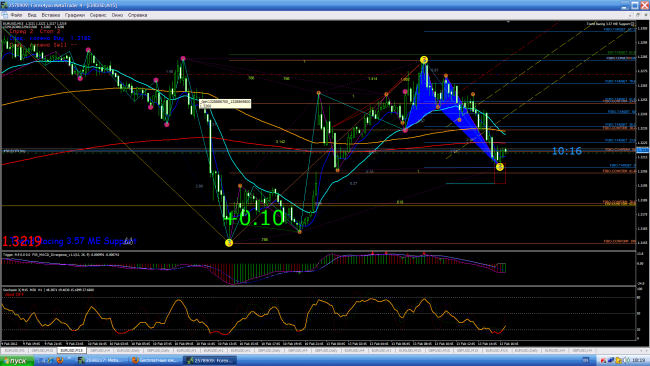Switch to the active EURUSD,M15 chart tab

pyautogui.click(x=72, y=350)
